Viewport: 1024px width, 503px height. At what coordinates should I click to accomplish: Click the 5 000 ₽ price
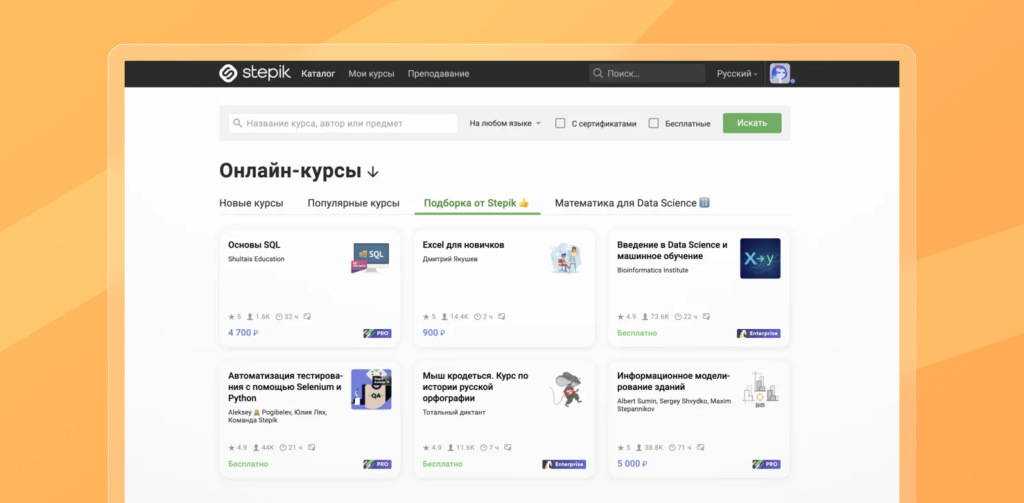pos(632,464)
